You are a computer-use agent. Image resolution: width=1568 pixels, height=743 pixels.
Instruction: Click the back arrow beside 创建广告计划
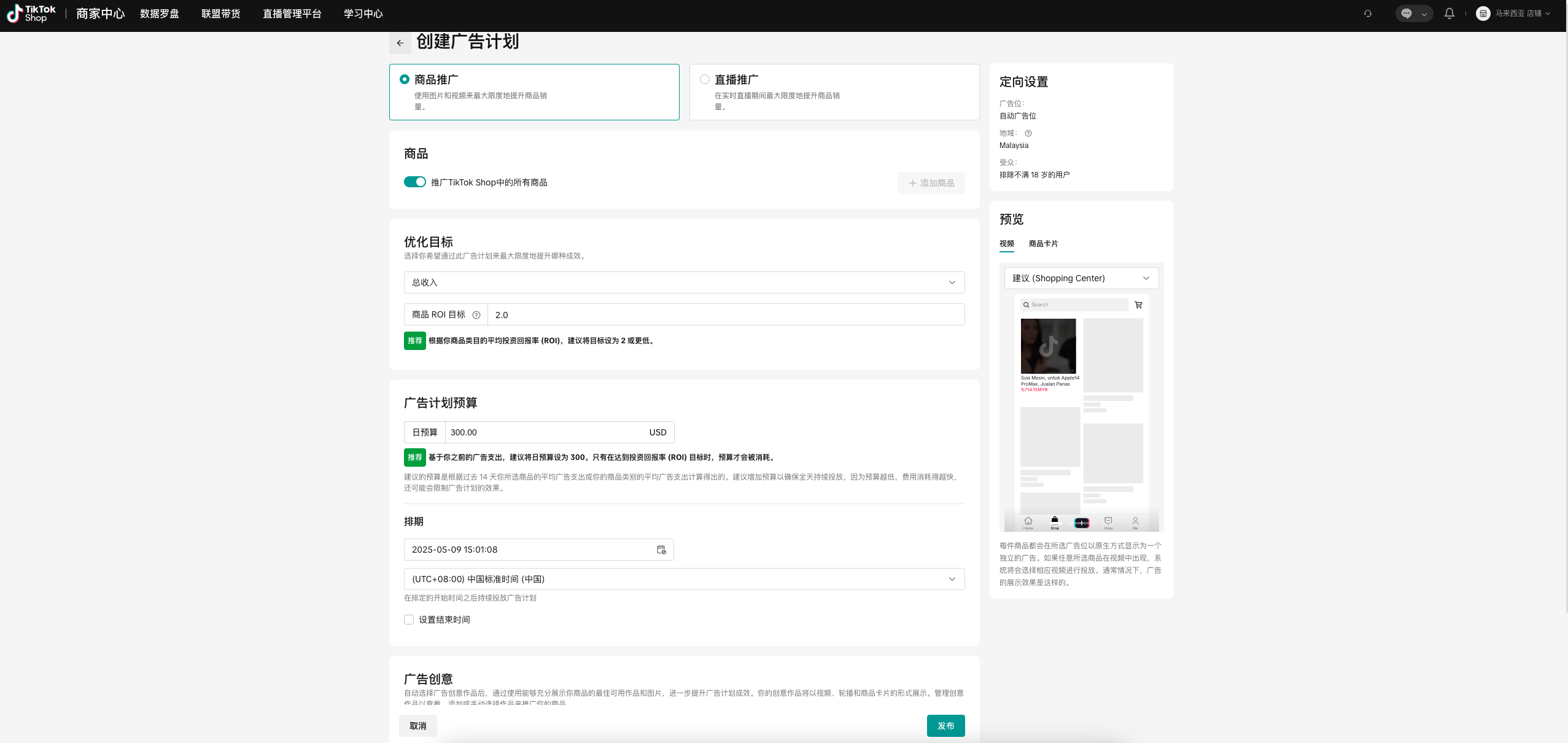(400, 43)
